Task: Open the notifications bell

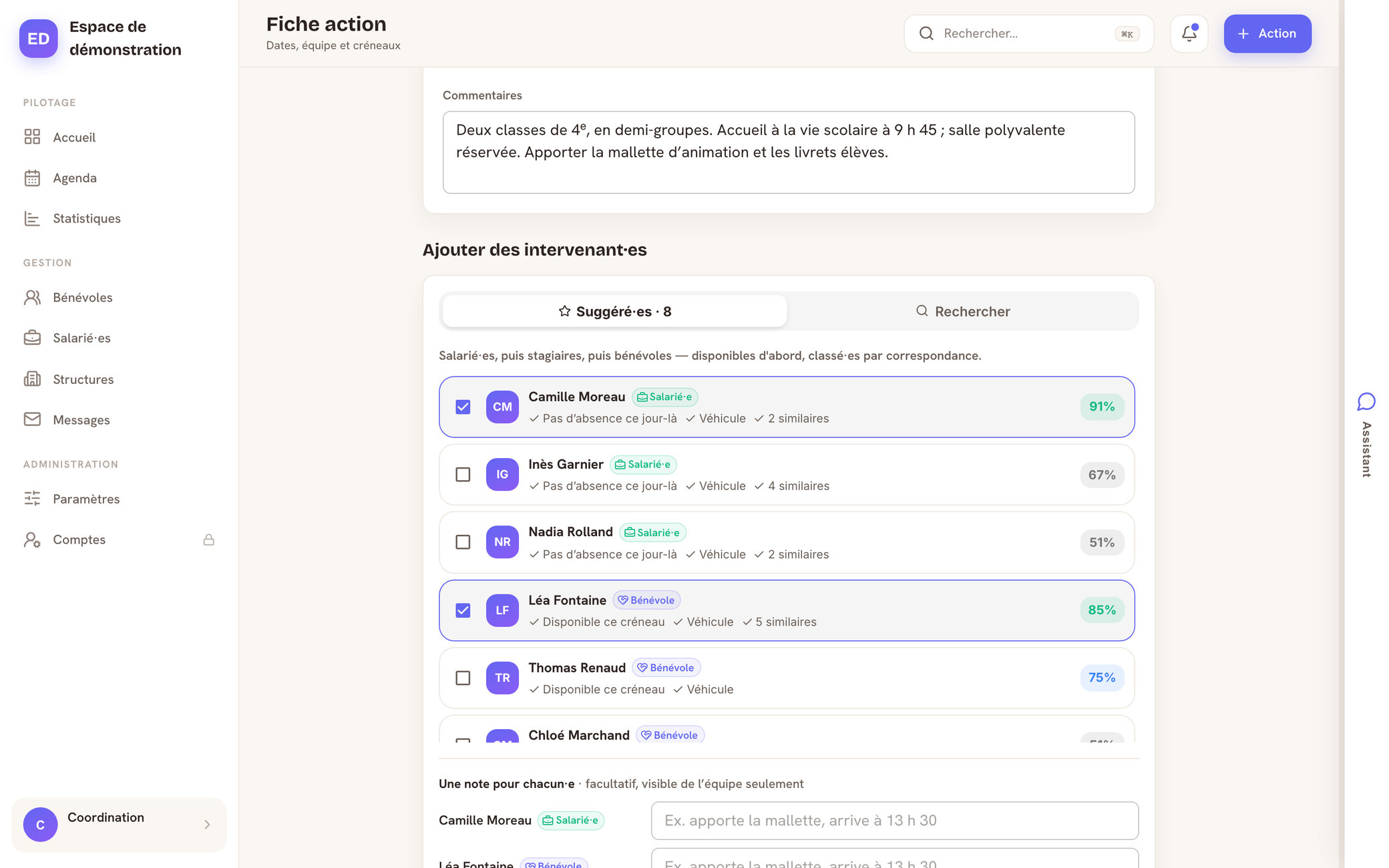Action: coord(1189,33)
